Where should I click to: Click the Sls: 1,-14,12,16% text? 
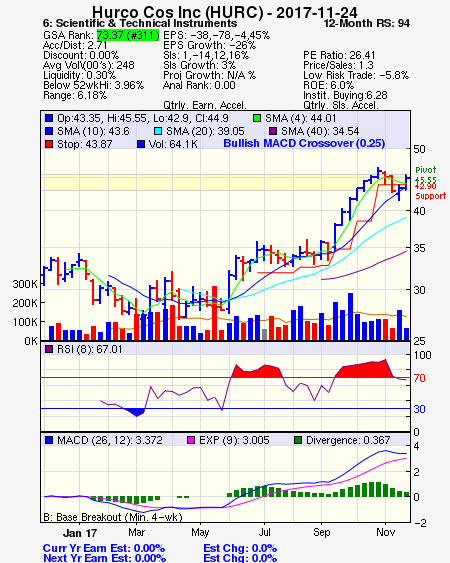pos(206,55)
